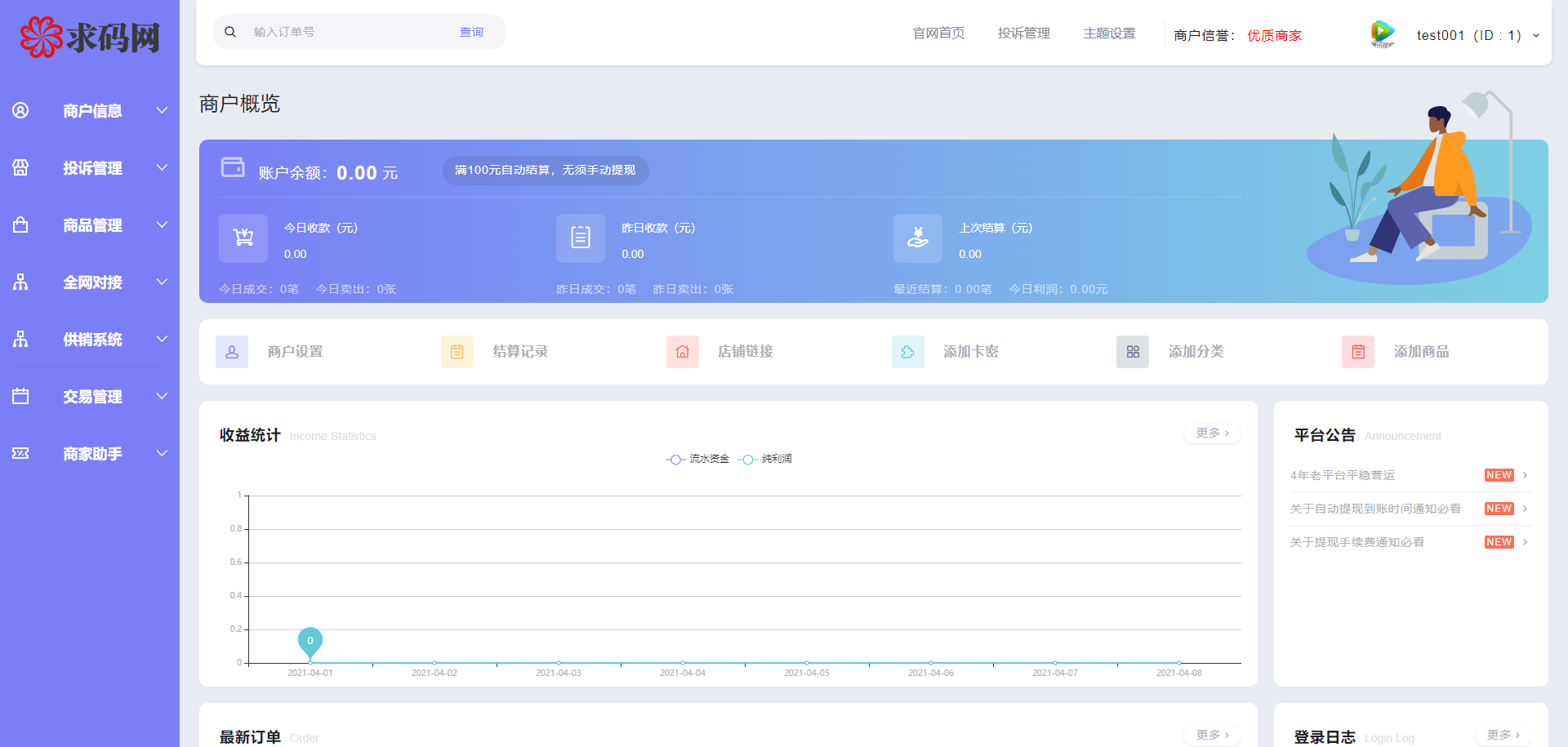Click the 商户设置 person icon
The image size is (1568, 747).
point(232,352)
